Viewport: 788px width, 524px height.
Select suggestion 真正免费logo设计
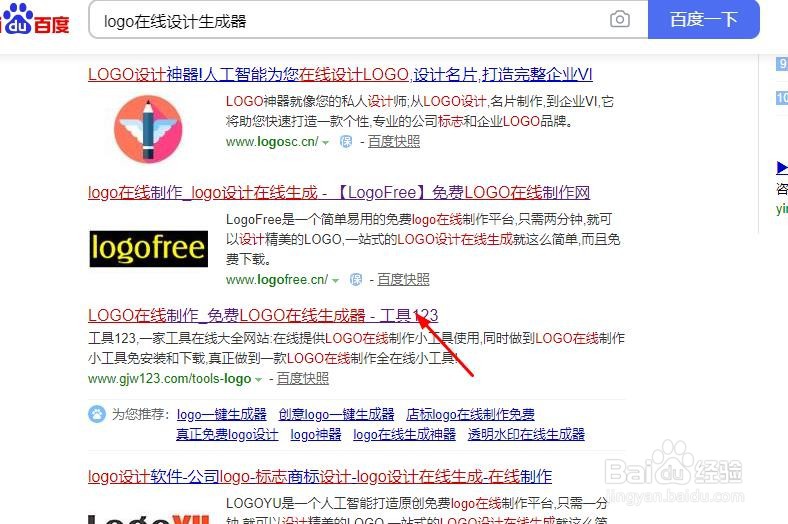click(227, 435)
